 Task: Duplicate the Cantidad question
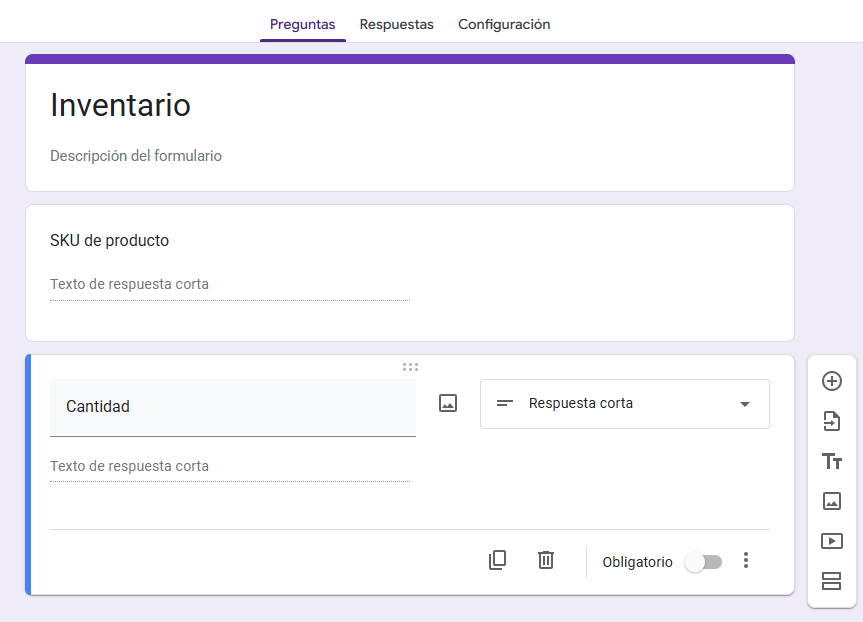coord(497,560)
